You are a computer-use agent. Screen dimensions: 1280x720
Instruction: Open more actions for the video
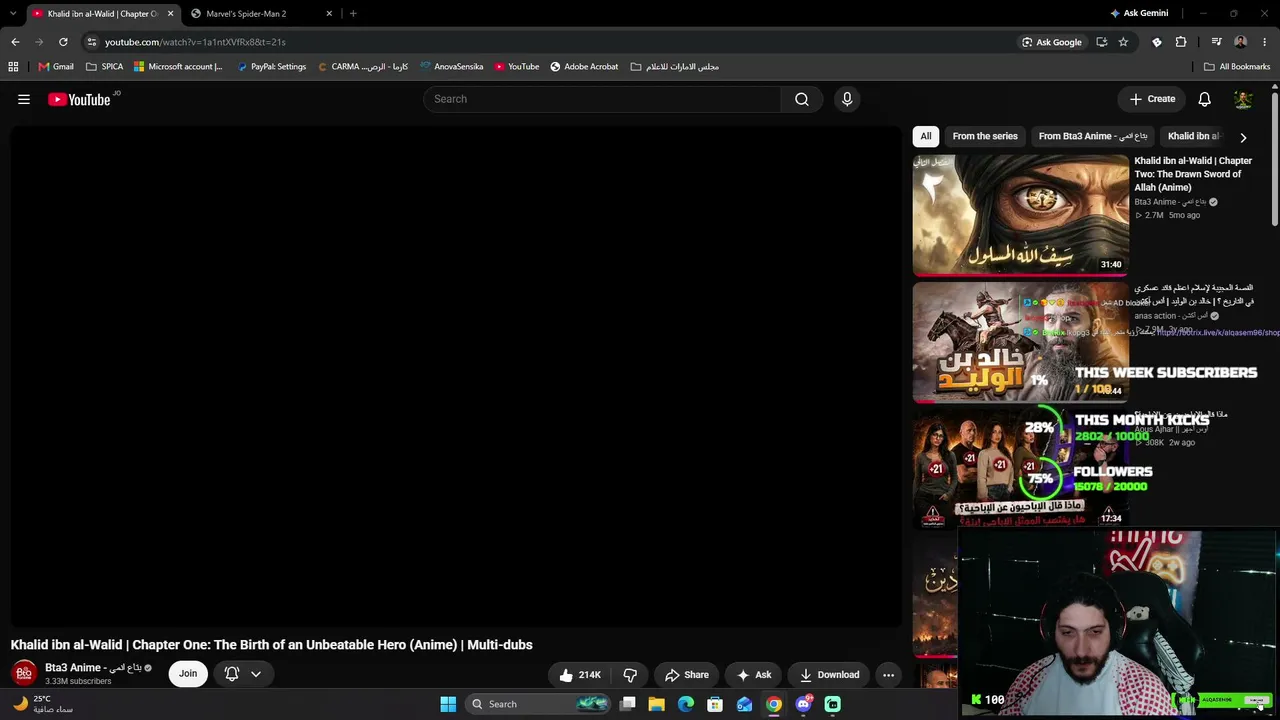tap(888, 675)
